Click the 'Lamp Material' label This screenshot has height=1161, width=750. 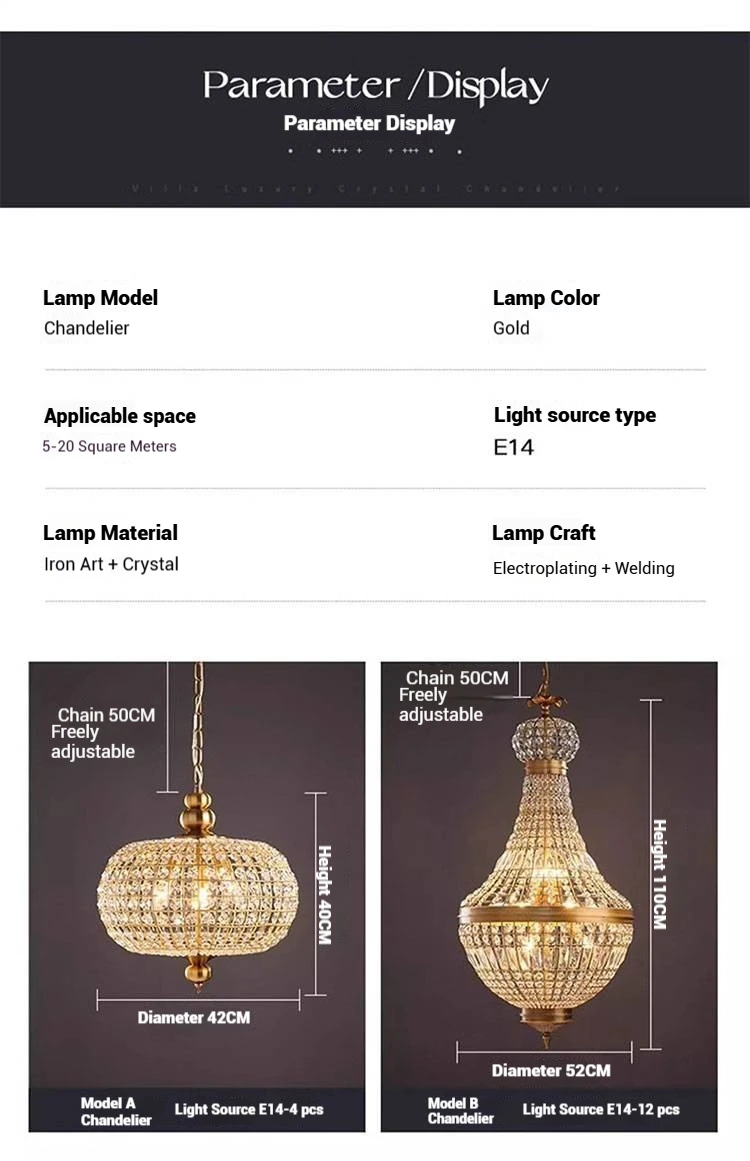[x=110, y=533]
